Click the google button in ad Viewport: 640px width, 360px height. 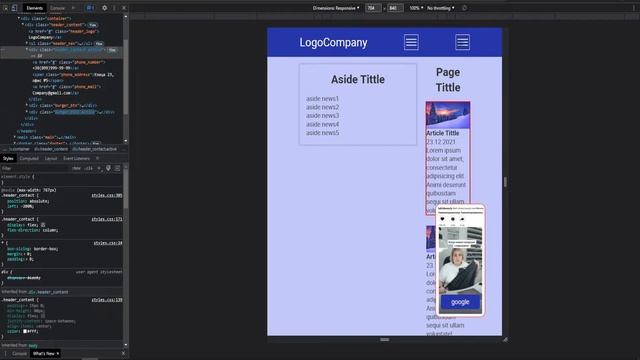(x=460, y=302)
